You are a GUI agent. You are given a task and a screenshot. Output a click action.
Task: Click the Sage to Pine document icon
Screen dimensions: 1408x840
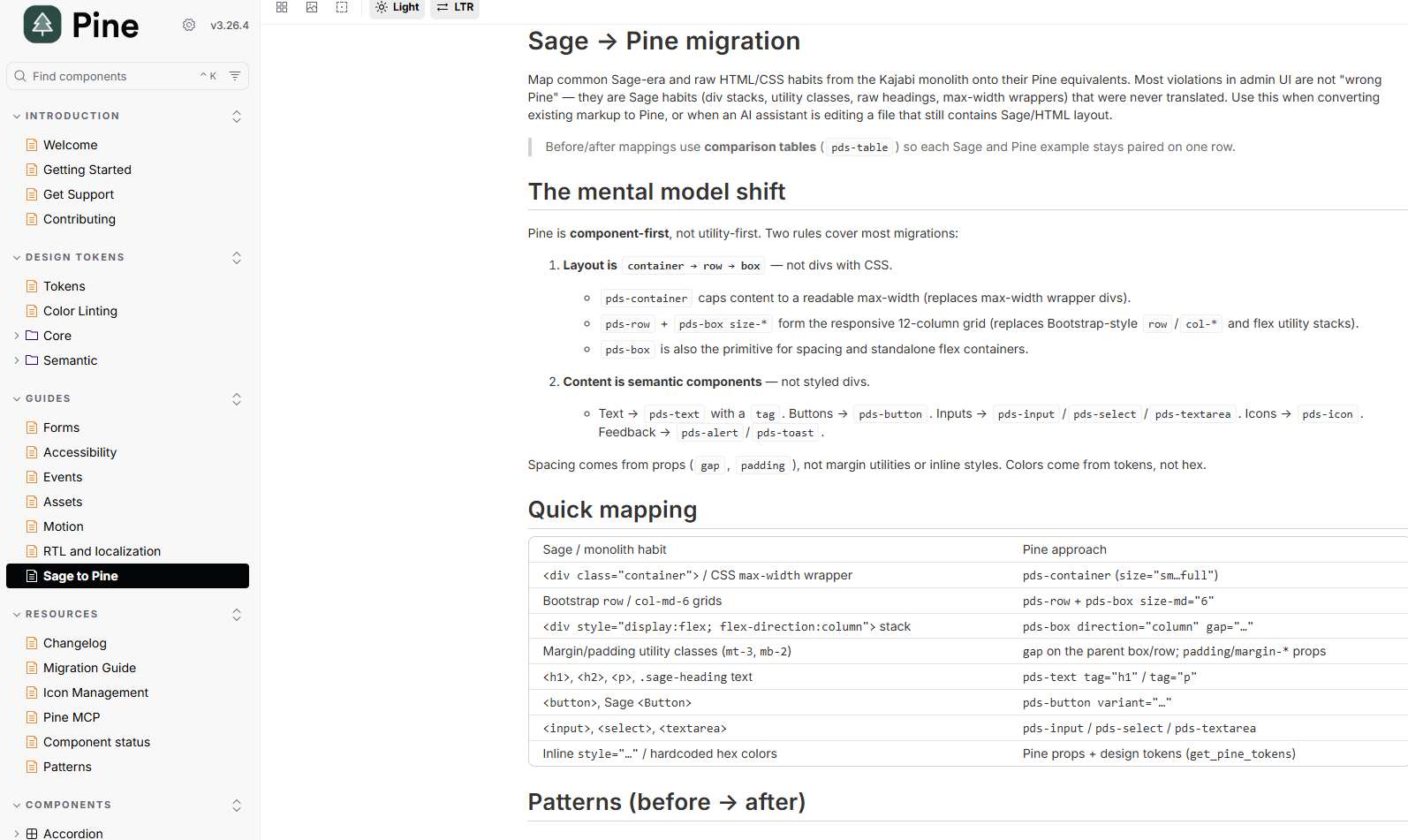point(32,576)
